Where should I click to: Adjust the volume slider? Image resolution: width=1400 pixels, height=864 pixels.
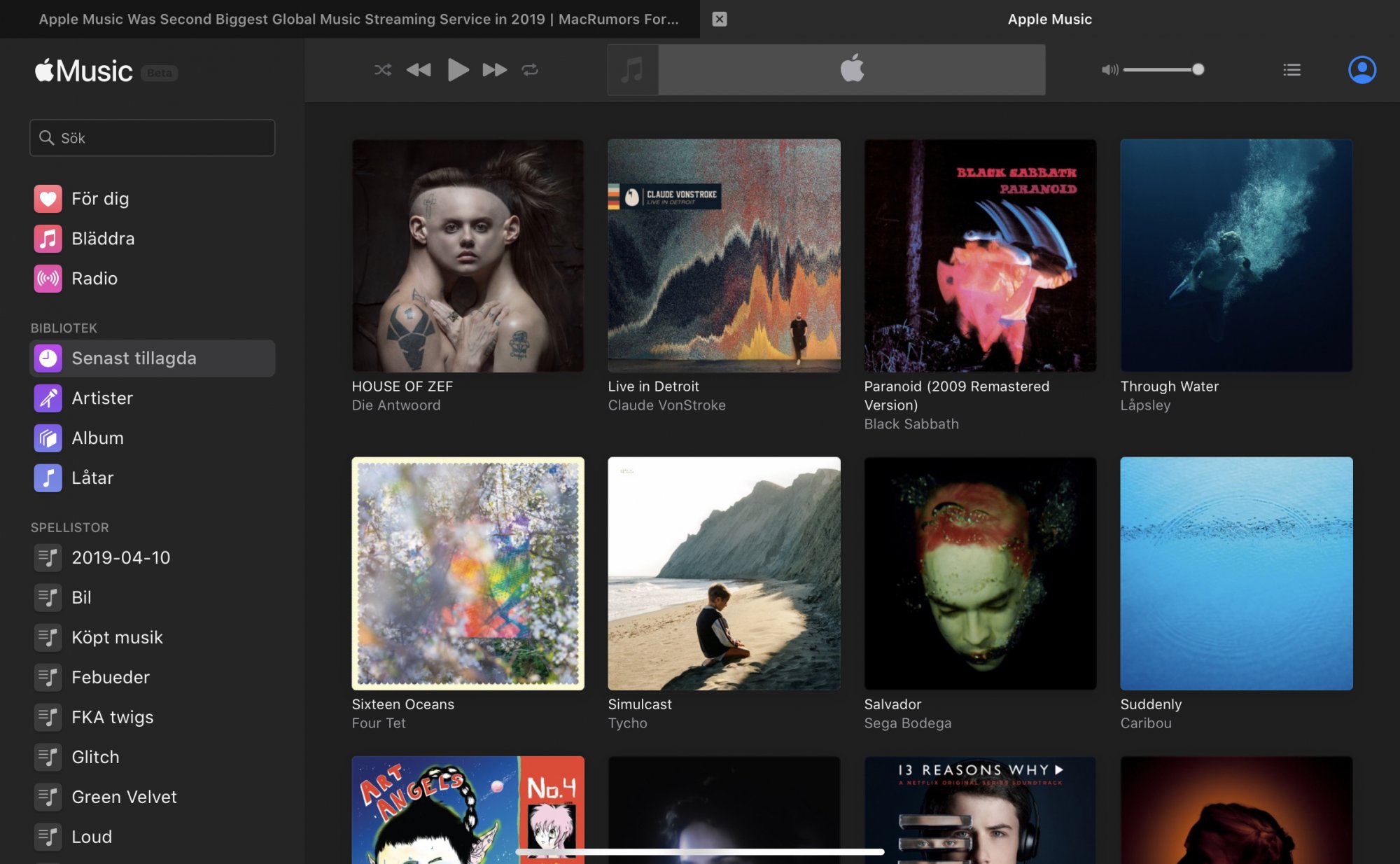[x=1163, y=69]
